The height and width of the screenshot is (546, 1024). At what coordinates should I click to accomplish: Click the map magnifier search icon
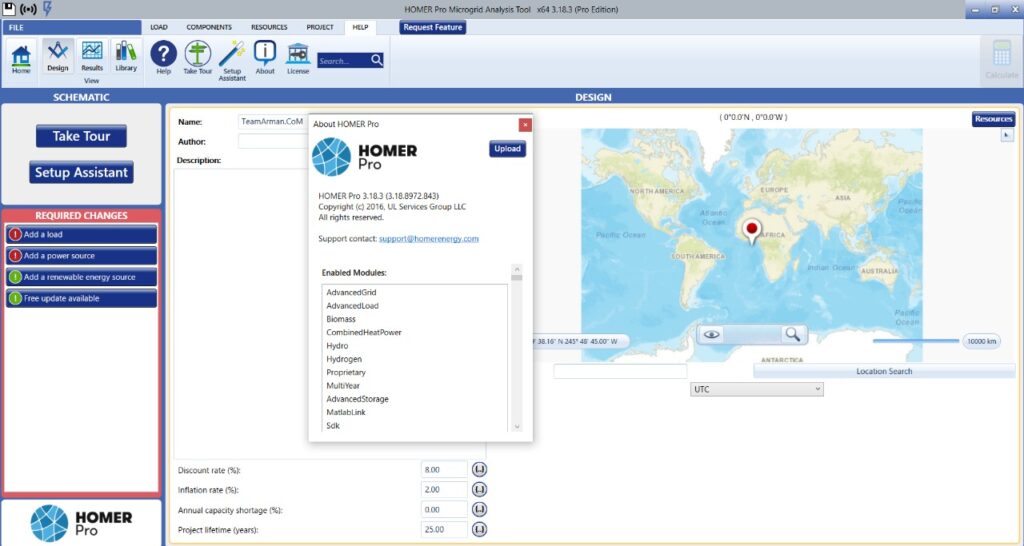tap(793, 334)
